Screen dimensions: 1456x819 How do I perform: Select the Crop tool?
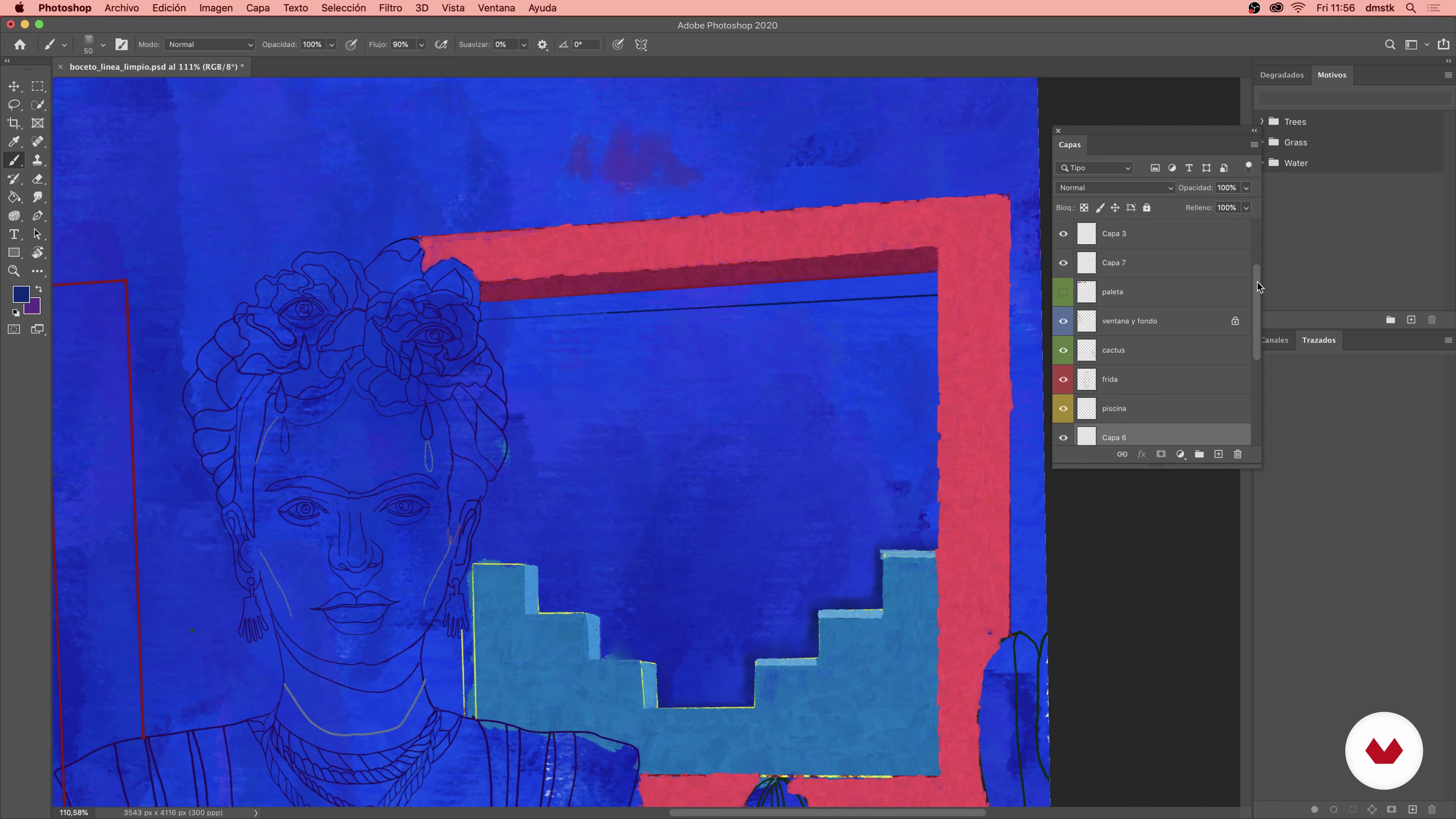tap(14, 123)
